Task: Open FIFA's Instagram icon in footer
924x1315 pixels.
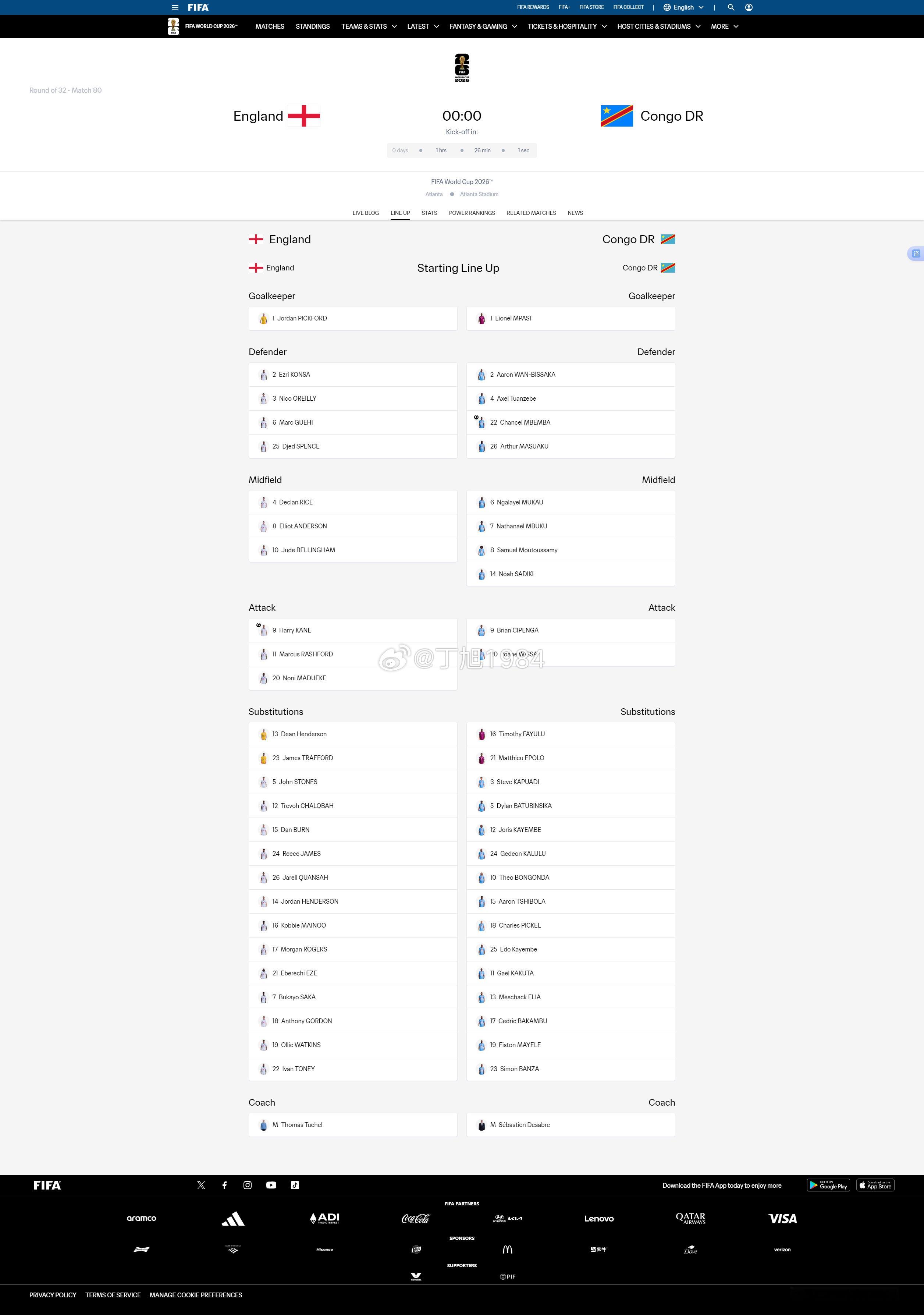Action: tap(247, 1185)
